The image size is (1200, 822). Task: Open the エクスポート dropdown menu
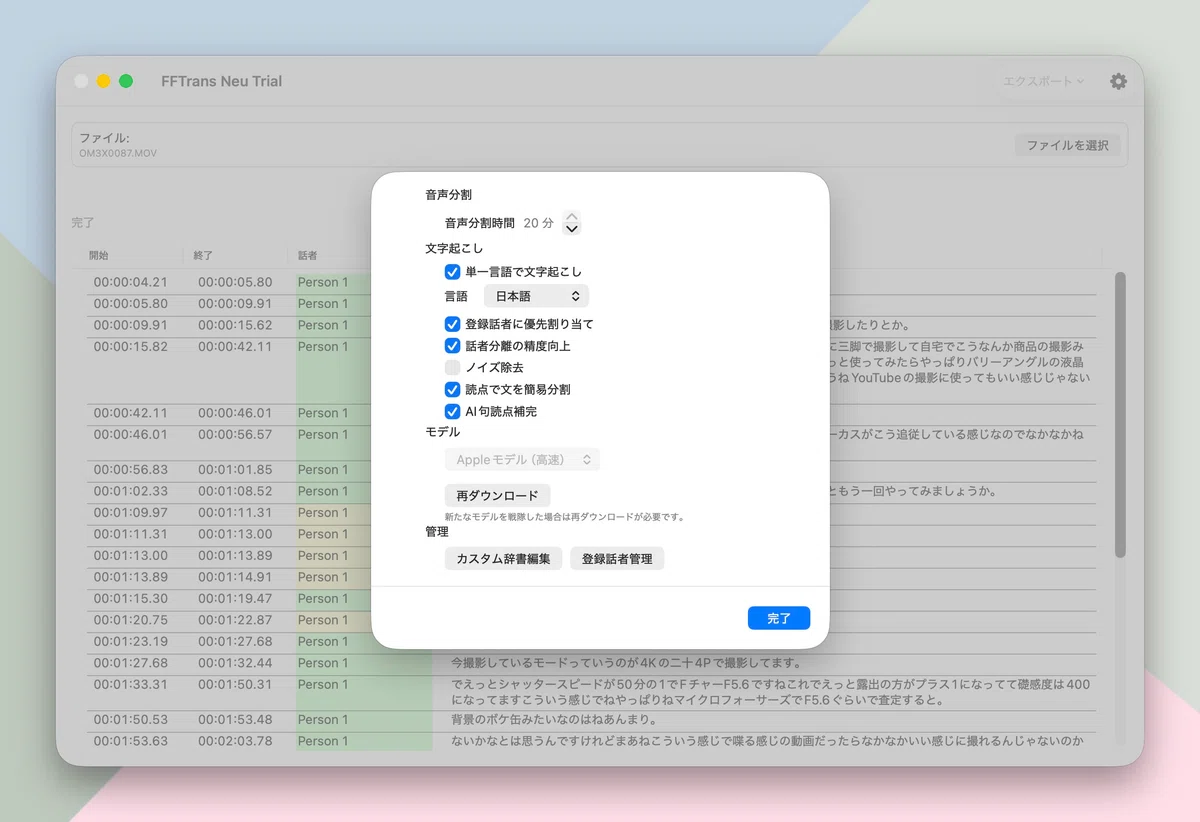(x=1044, y=82)
